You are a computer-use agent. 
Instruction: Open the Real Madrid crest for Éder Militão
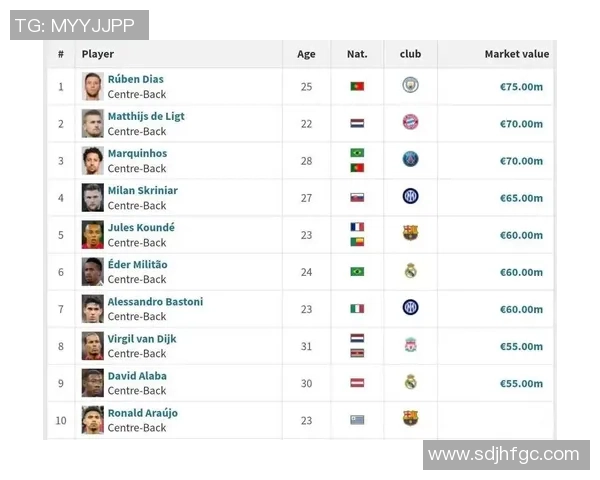click(x=410, y=271)
